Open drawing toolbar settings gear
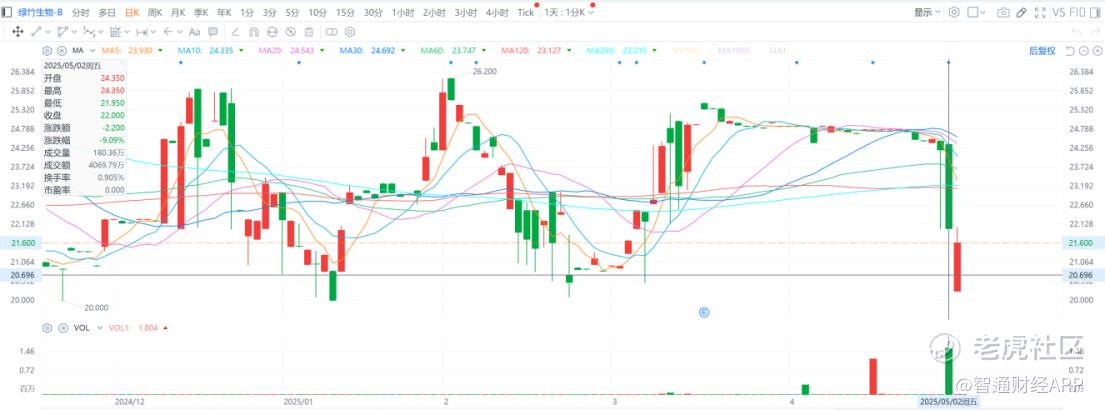Image resolution: width=1105 pixels, height=411 pixels. (x=350, y=32)
